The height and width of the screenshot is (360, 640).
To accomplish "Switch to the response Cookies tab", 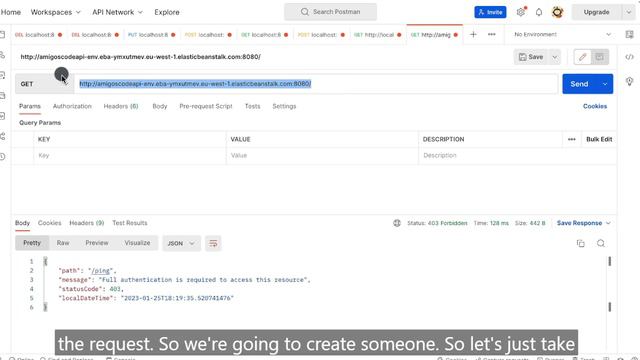I will (x=49, y=223).
